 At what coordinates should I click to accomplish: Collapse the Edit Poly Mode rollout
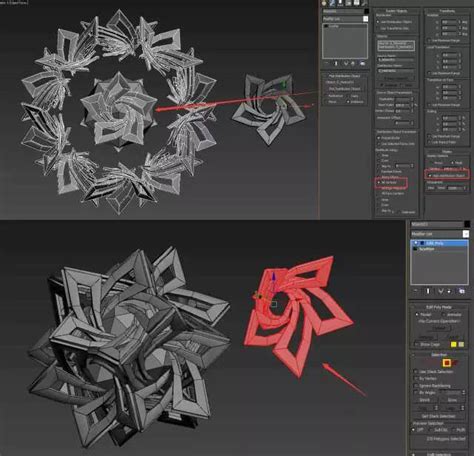point(439,307)
